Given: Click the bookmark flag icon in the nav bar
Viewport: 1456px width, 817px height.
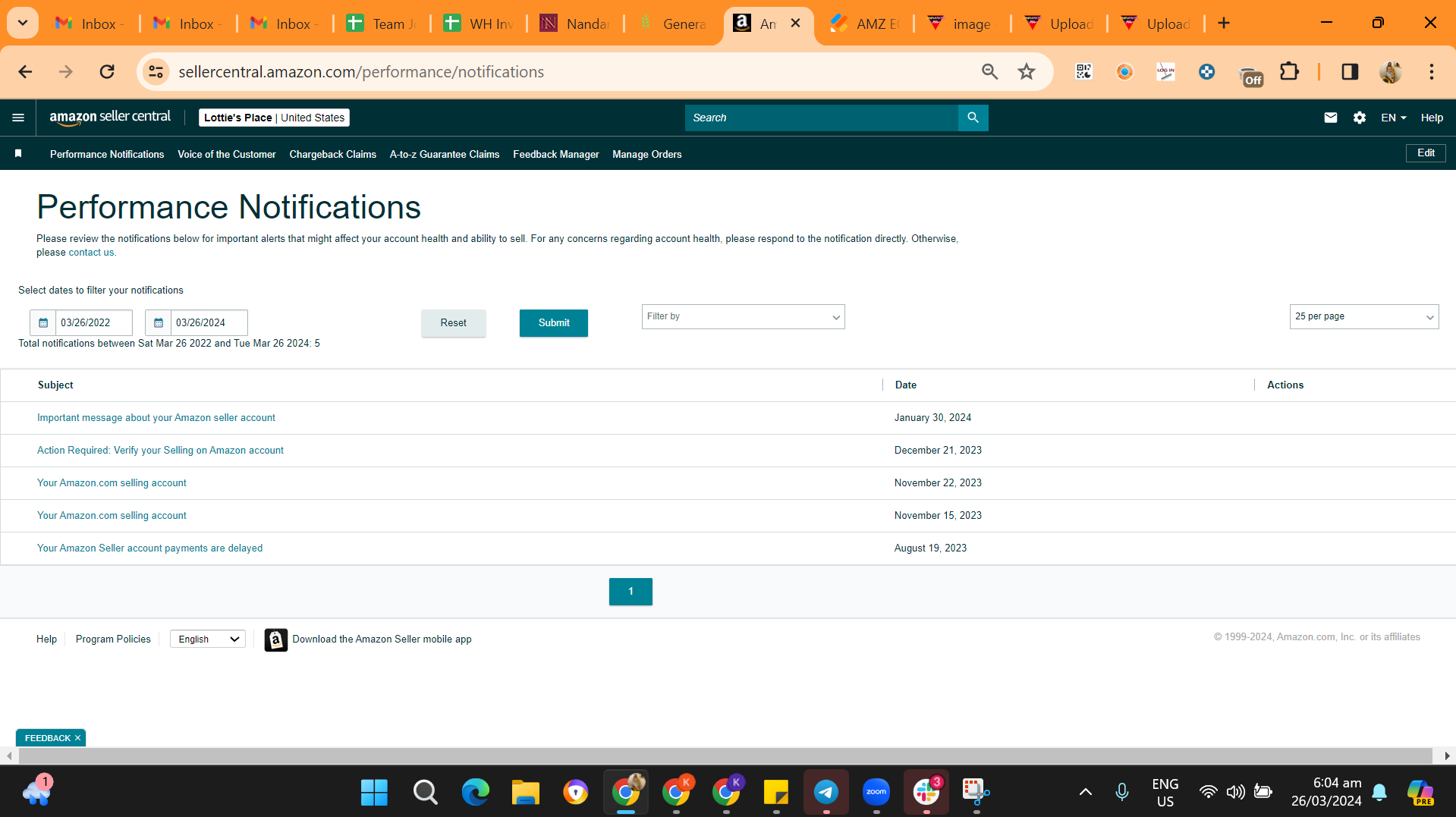Looking at the screenshot, I should coord(18,154).
